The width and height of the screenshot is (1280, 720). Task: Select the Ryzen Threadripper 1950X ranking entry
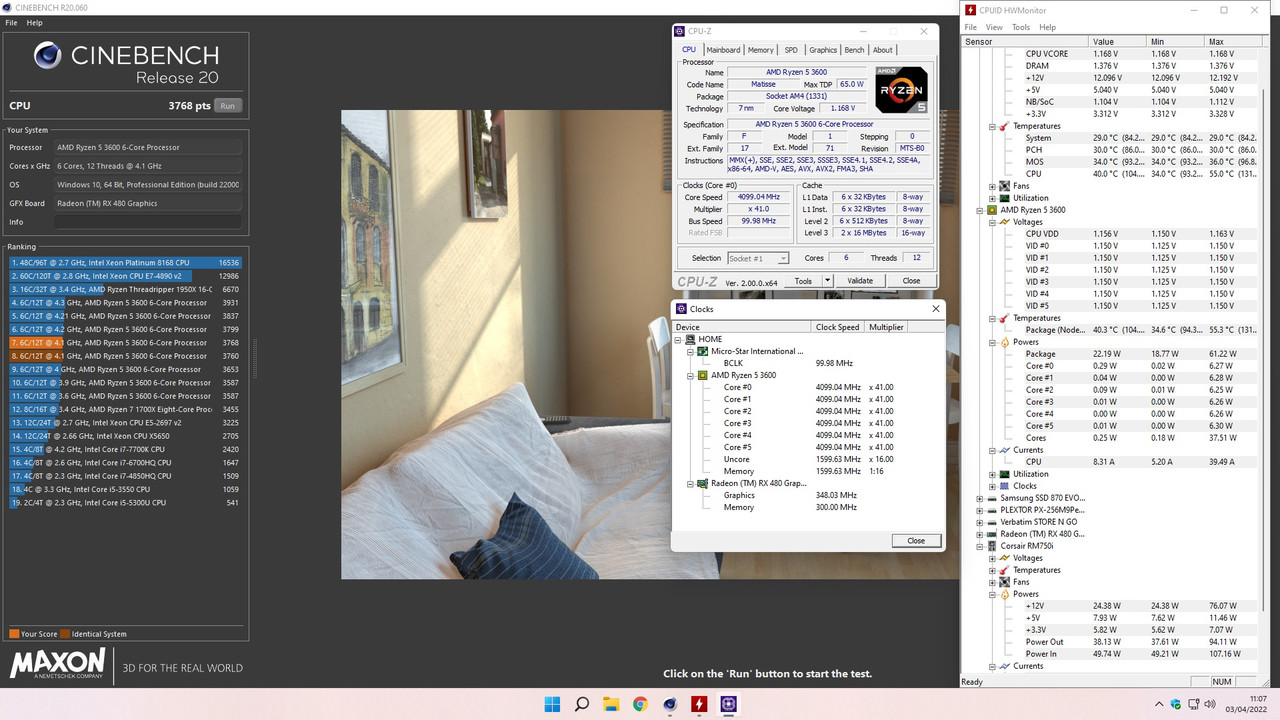(125, 289)
